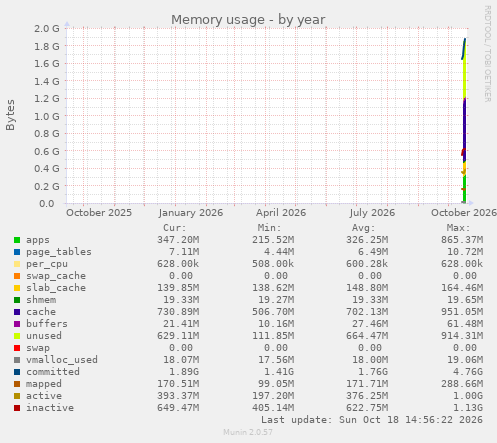Click mapped min value 99.05M
The image size is (497, 443).
click(x=276, y=384)
